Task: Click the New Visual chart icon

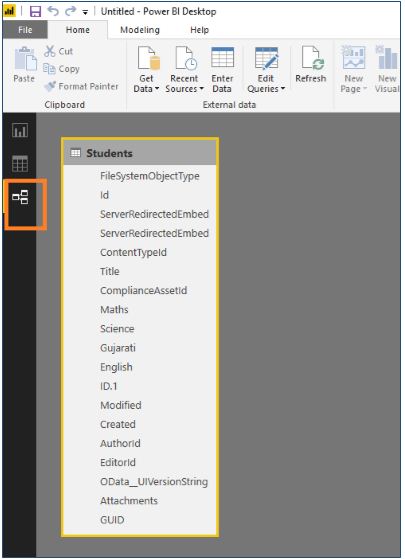Action: click(x=387, y=58)
